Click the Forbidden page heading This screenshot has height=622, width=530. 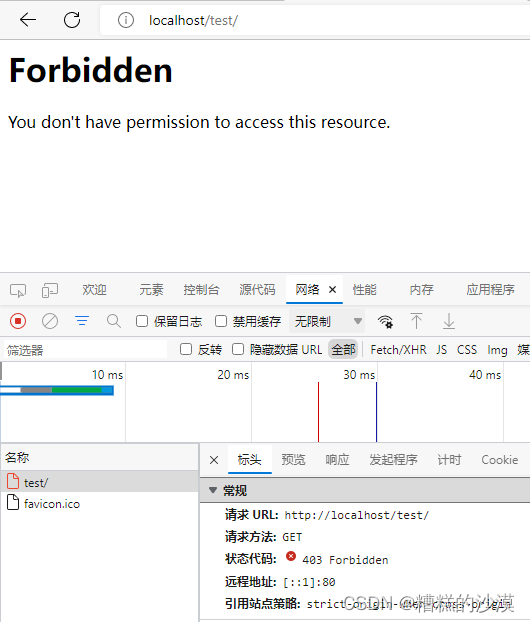[x=91, y=70]
